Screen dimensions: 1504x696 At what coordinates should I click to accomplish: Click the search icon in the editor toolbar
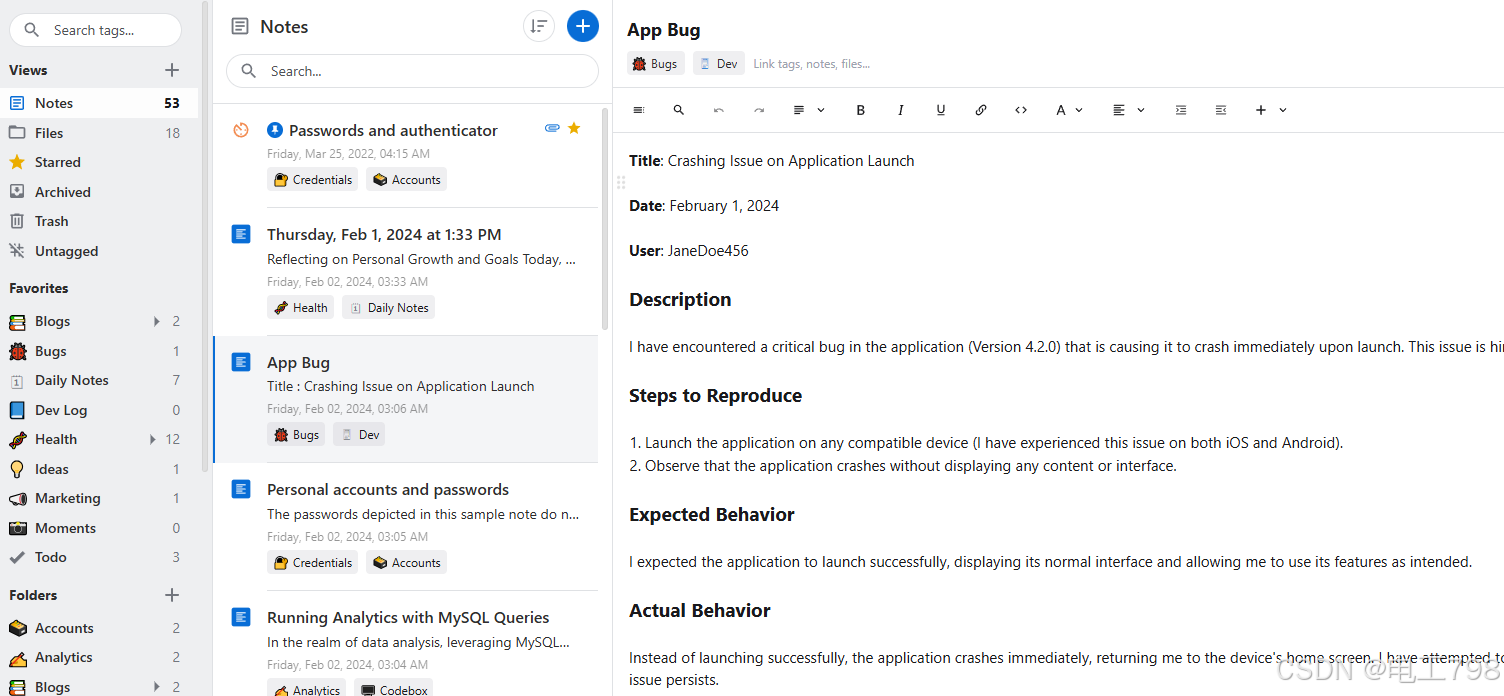coord(679,110)
